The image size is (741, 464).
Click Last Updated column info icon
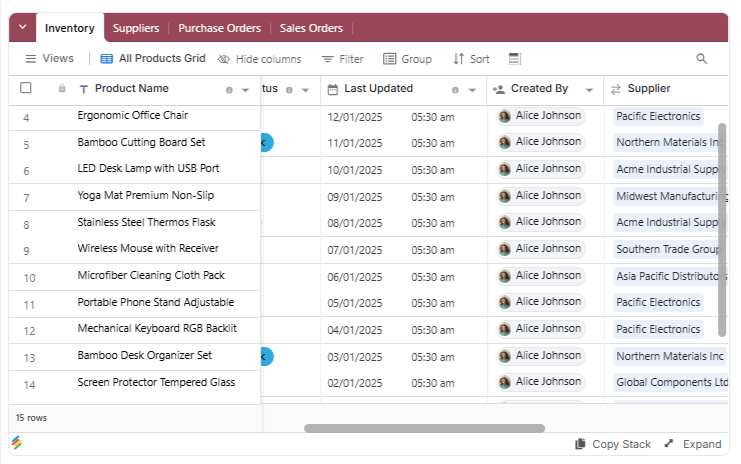(x=455, y=90)
